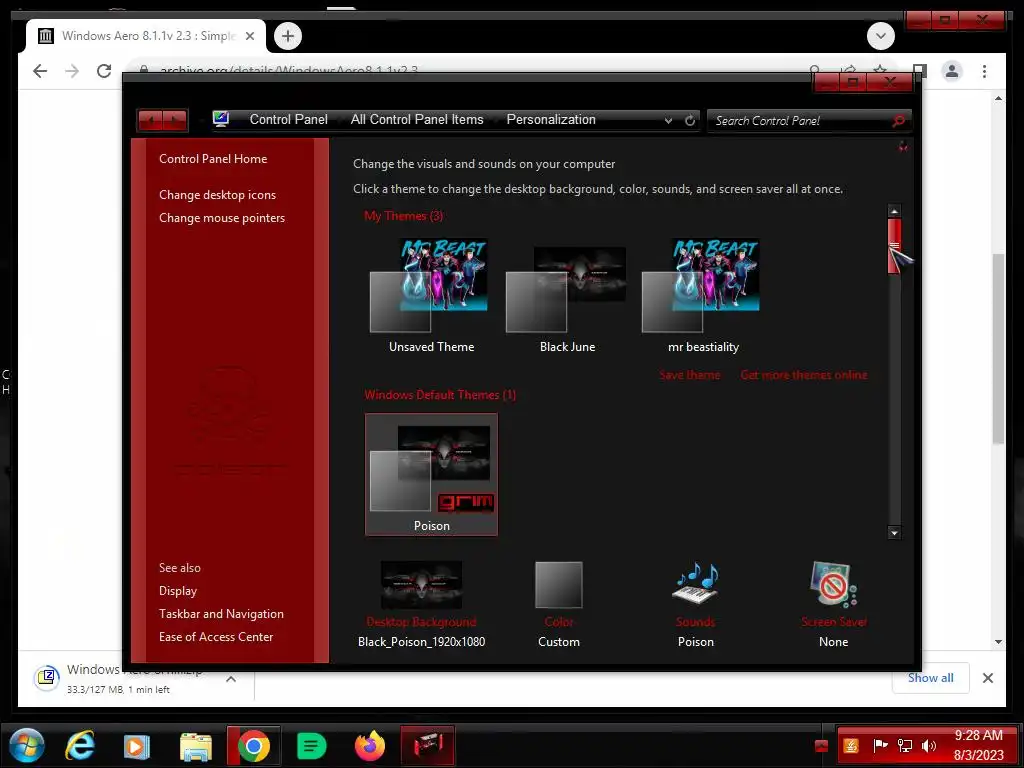The width and height of the screenshot is (1024, 768).
Task: Refresh the Personalization address bar
Action: 690,120
